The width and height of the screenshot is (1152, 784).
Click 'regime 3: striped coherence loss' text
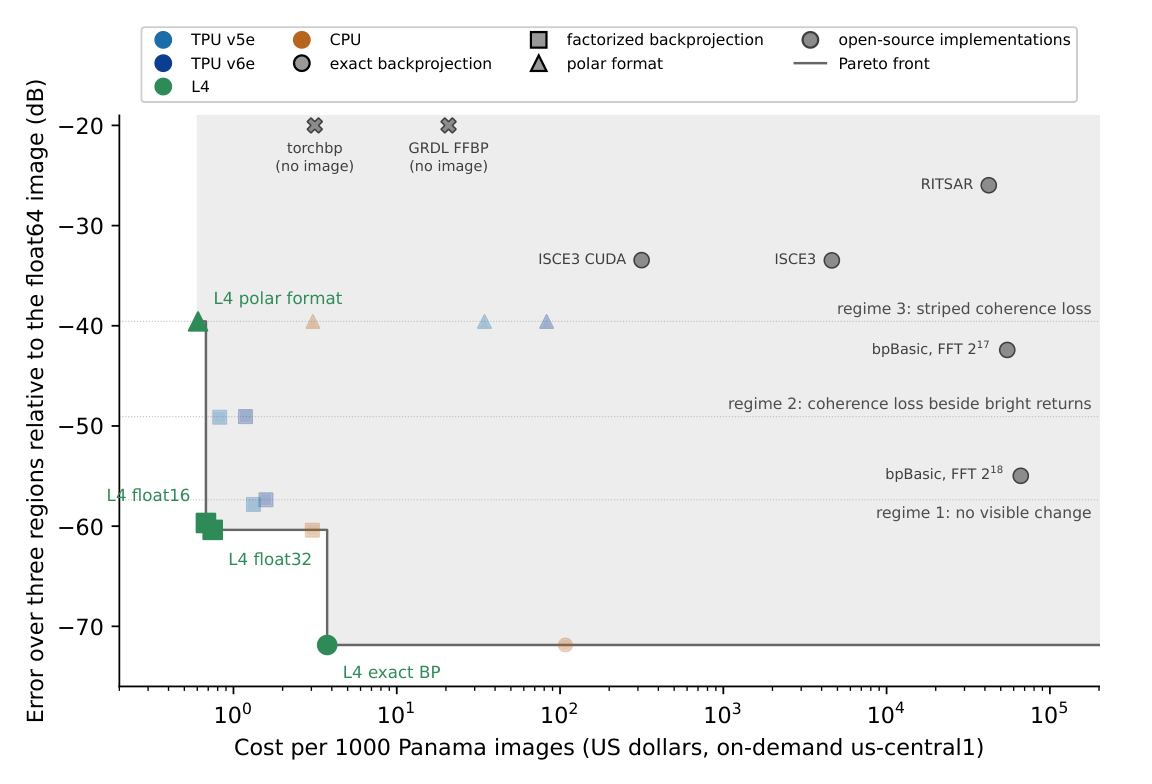(x=964, y=309)
